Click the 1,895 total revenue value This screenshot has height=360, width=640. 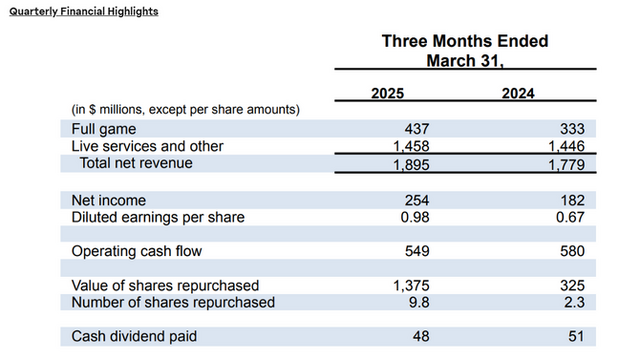coord(411,165)
